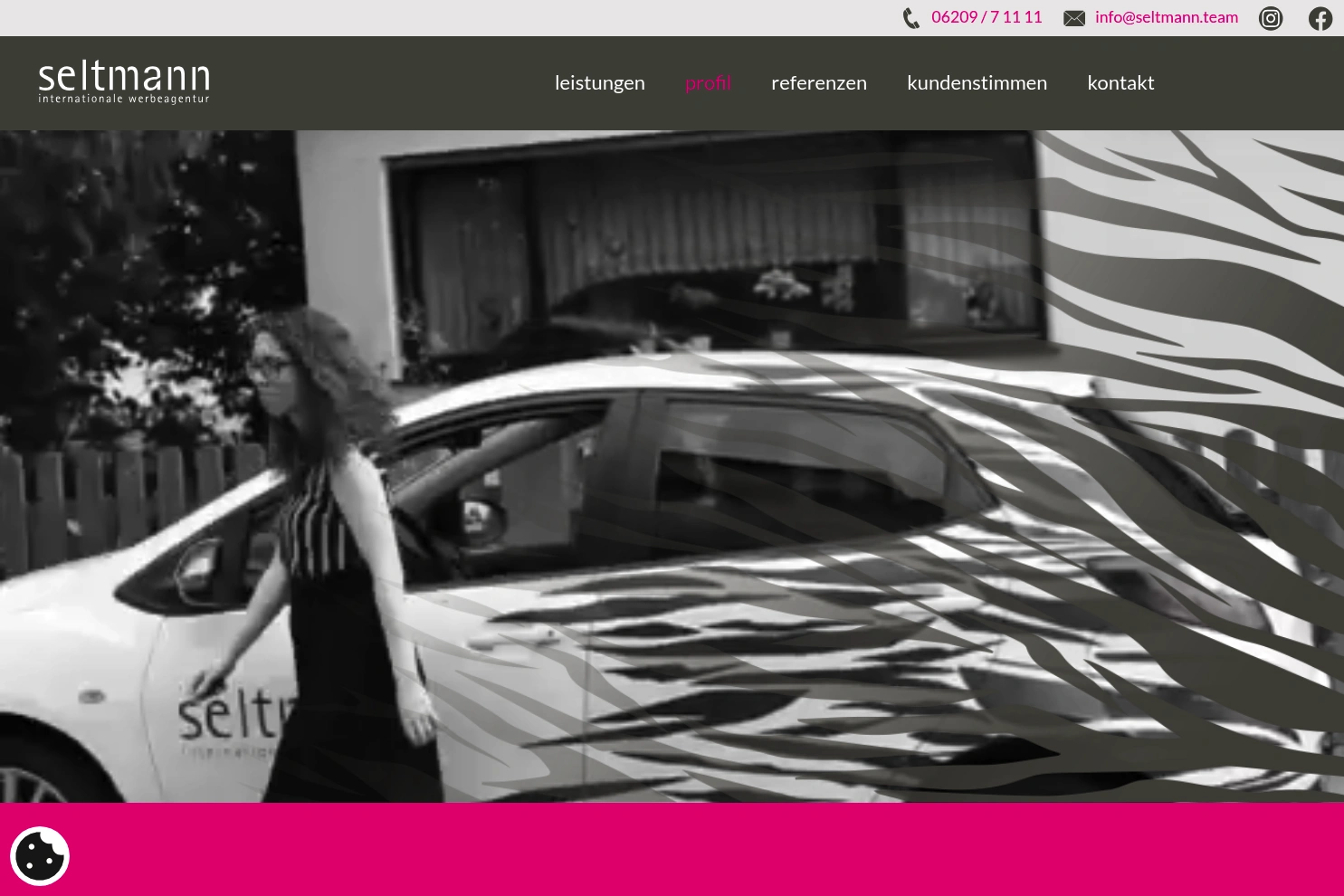
Task: Open the cookie settings icon bottom left
Action: click(x=40, y=855)
